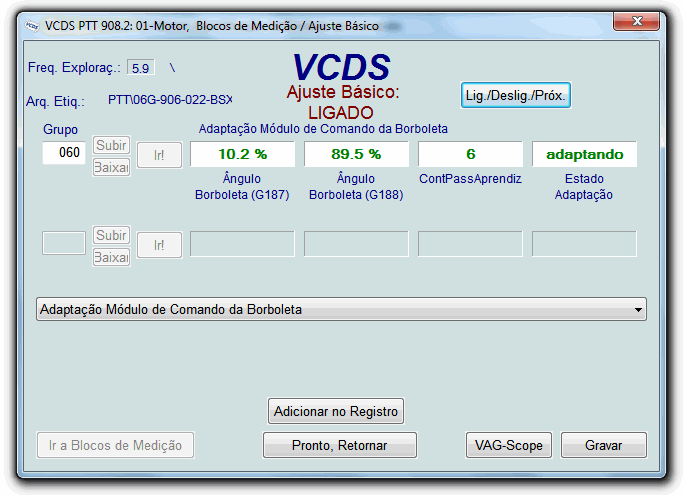
Task: Click the adaptando status field
Action: (585, 154)
